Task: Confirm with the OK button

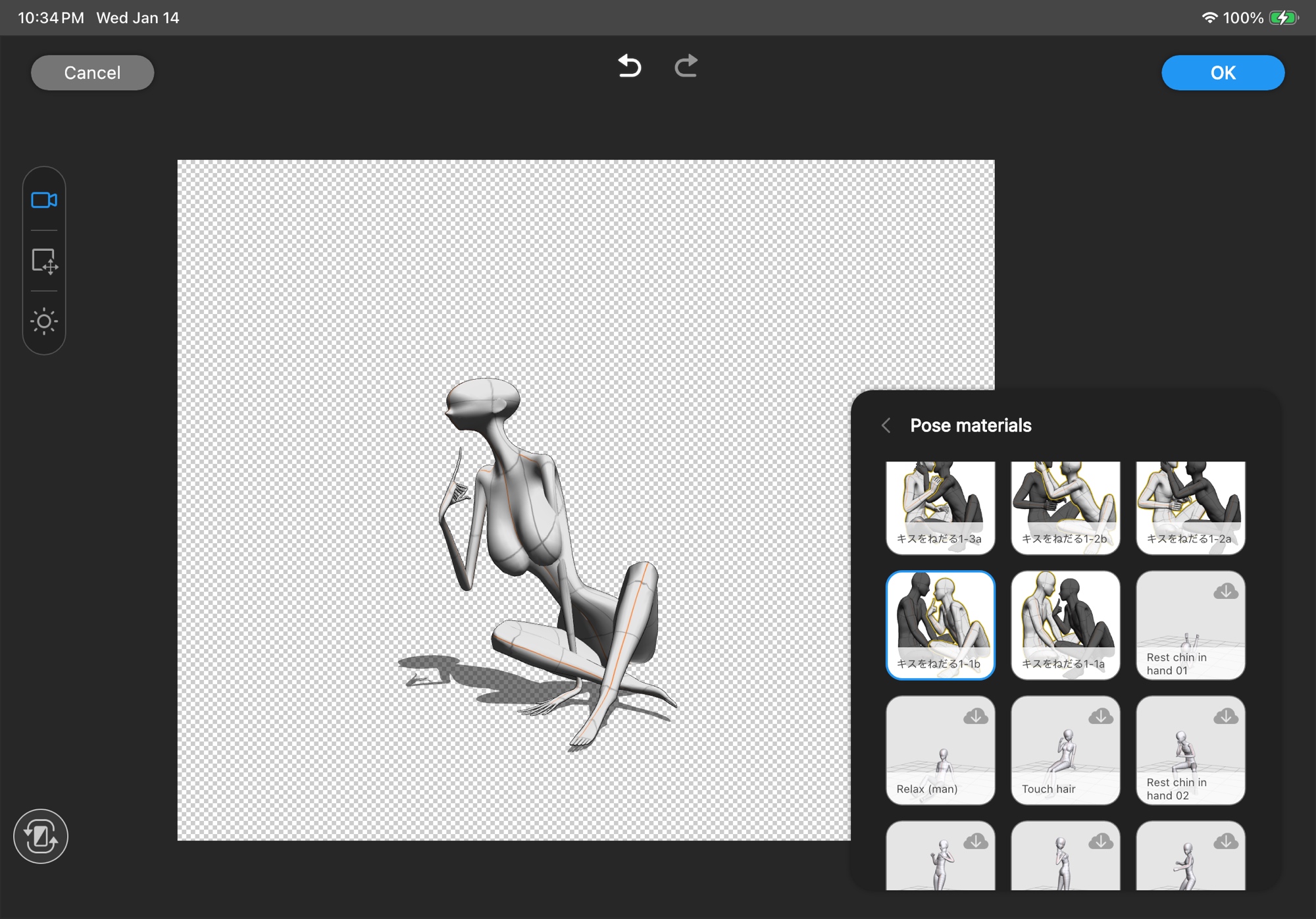Action: [1223, 72]
